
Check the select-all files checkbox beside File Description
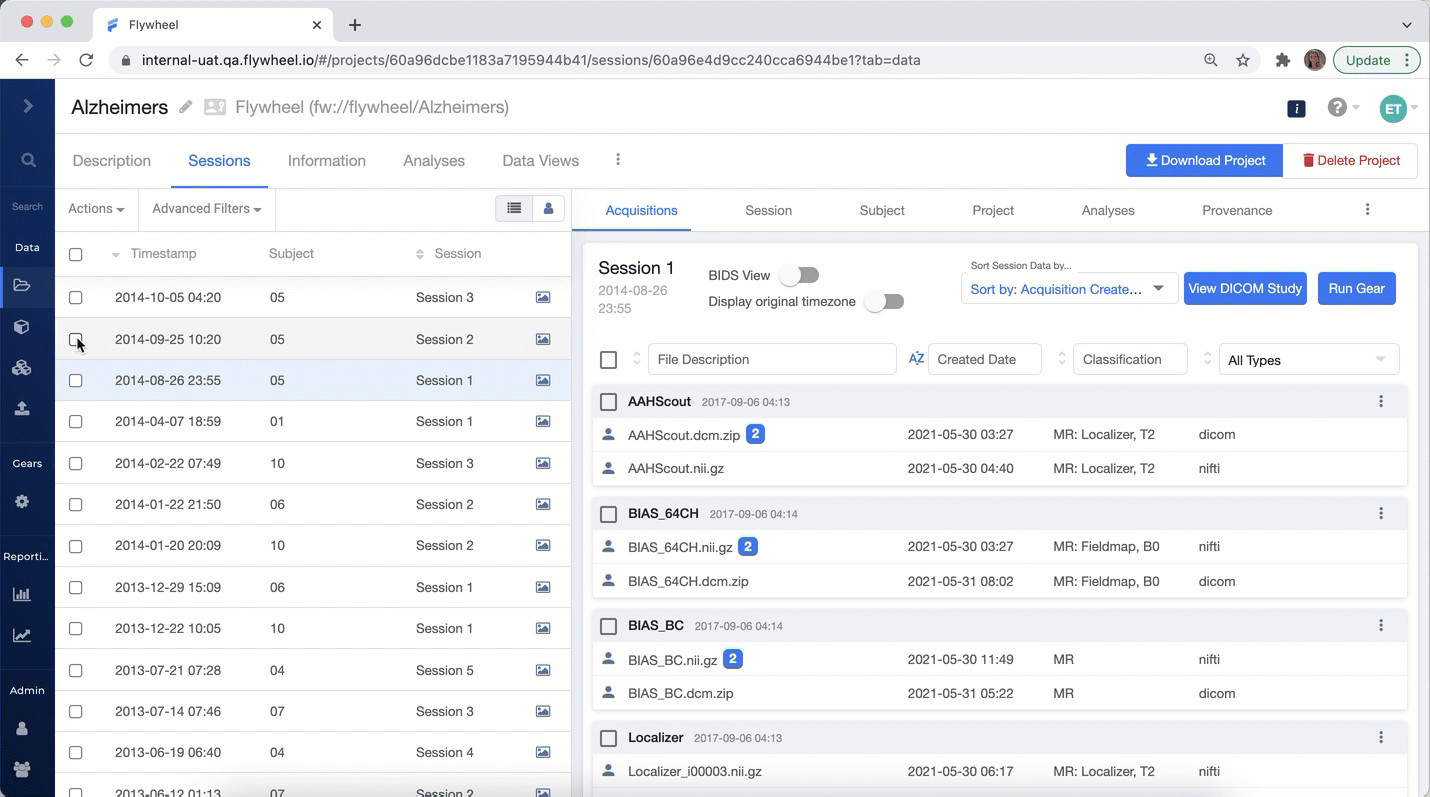608,359
